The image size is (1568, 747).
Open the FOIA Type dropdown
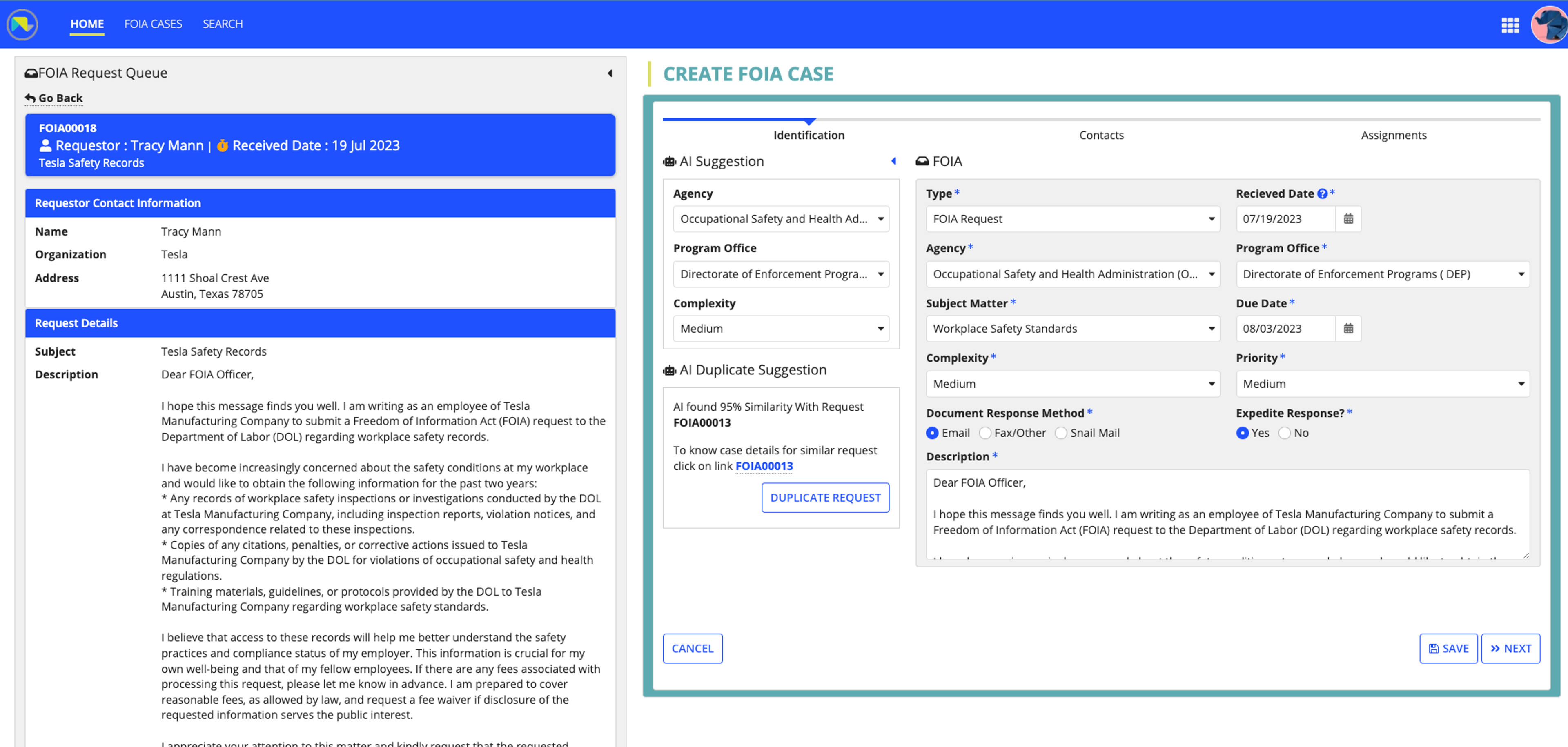[x=1073, y=219]
